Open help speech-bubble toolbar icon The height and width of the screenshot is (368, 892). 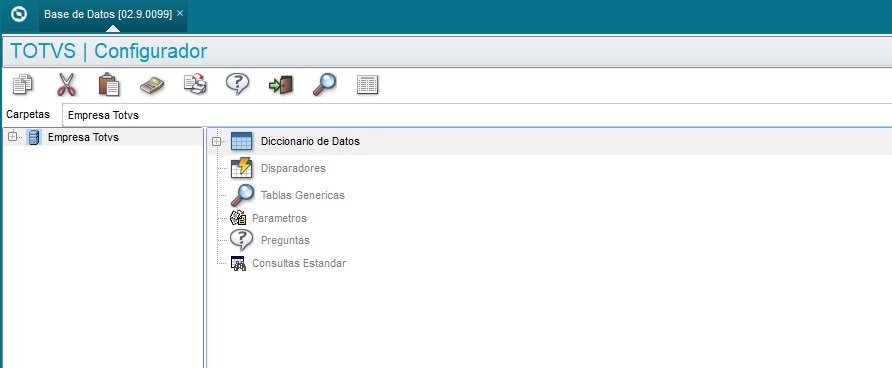point(237,84)
